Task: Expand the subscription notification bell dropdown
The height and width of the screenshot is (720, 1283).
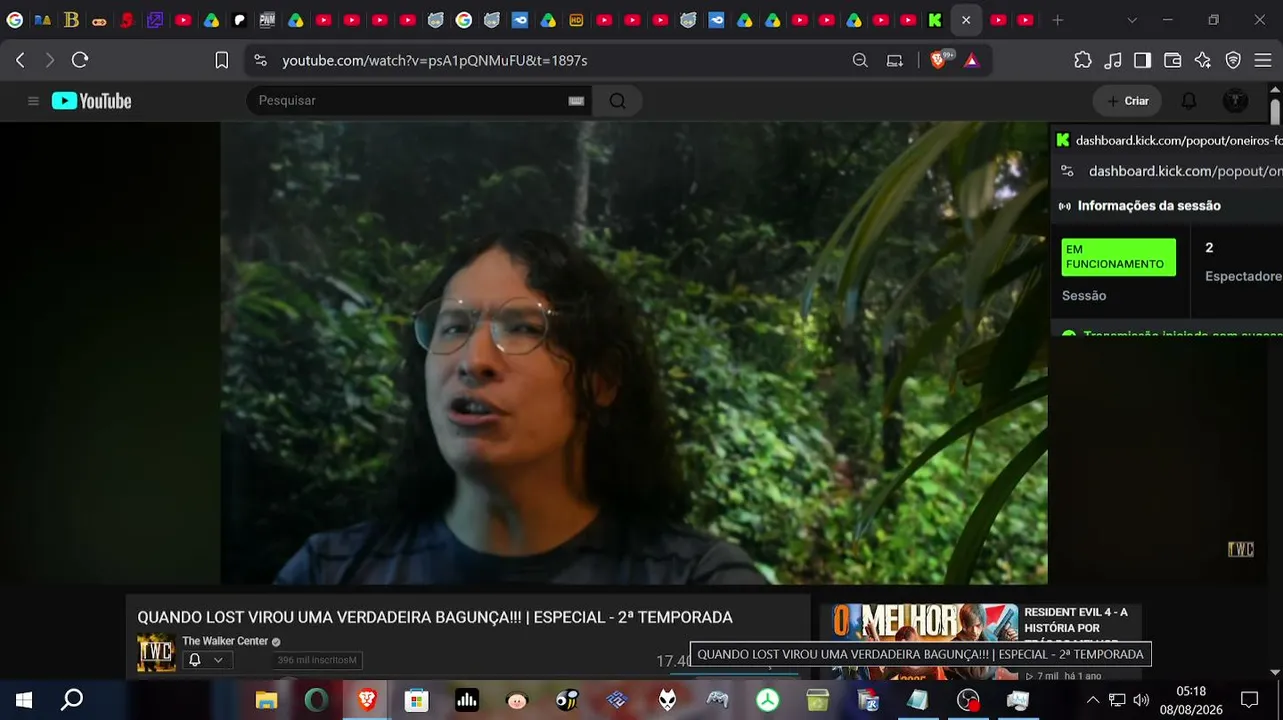Action: 206,660
